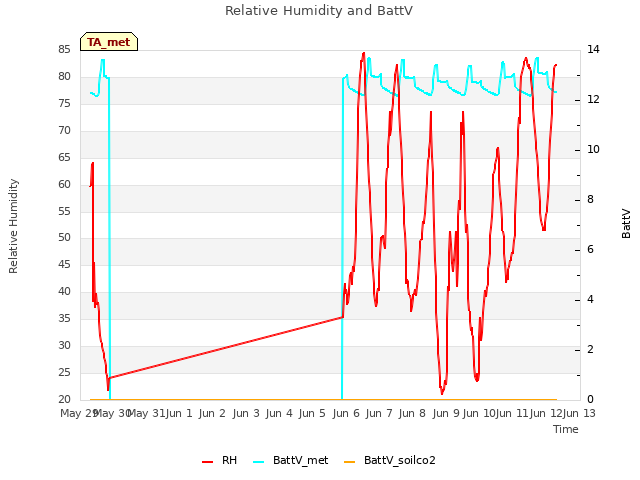
Task: Toggle the BattV_soilco2 legend entry
Action: [390, 460]
